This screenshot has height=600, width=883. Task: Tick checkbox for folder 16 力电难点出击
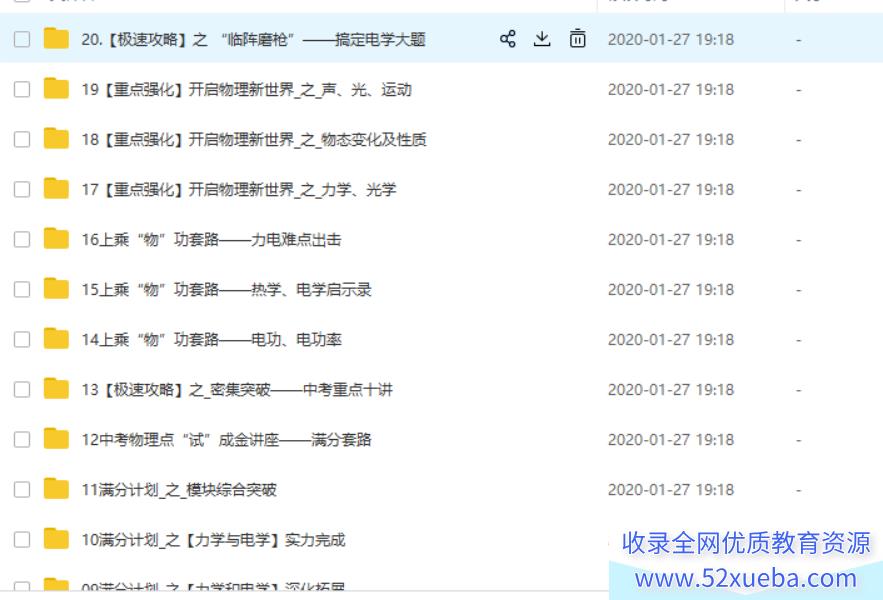pyautogui.click(x=22, y=239)
